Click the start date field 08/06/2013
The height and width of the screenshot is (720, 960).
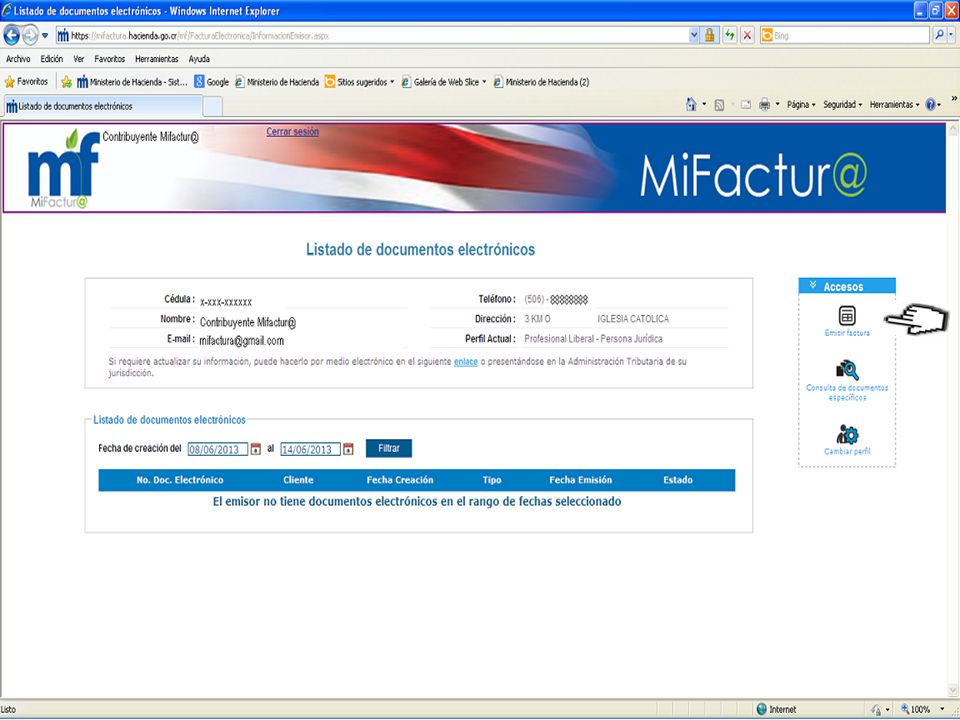click(x=217, y=449)
